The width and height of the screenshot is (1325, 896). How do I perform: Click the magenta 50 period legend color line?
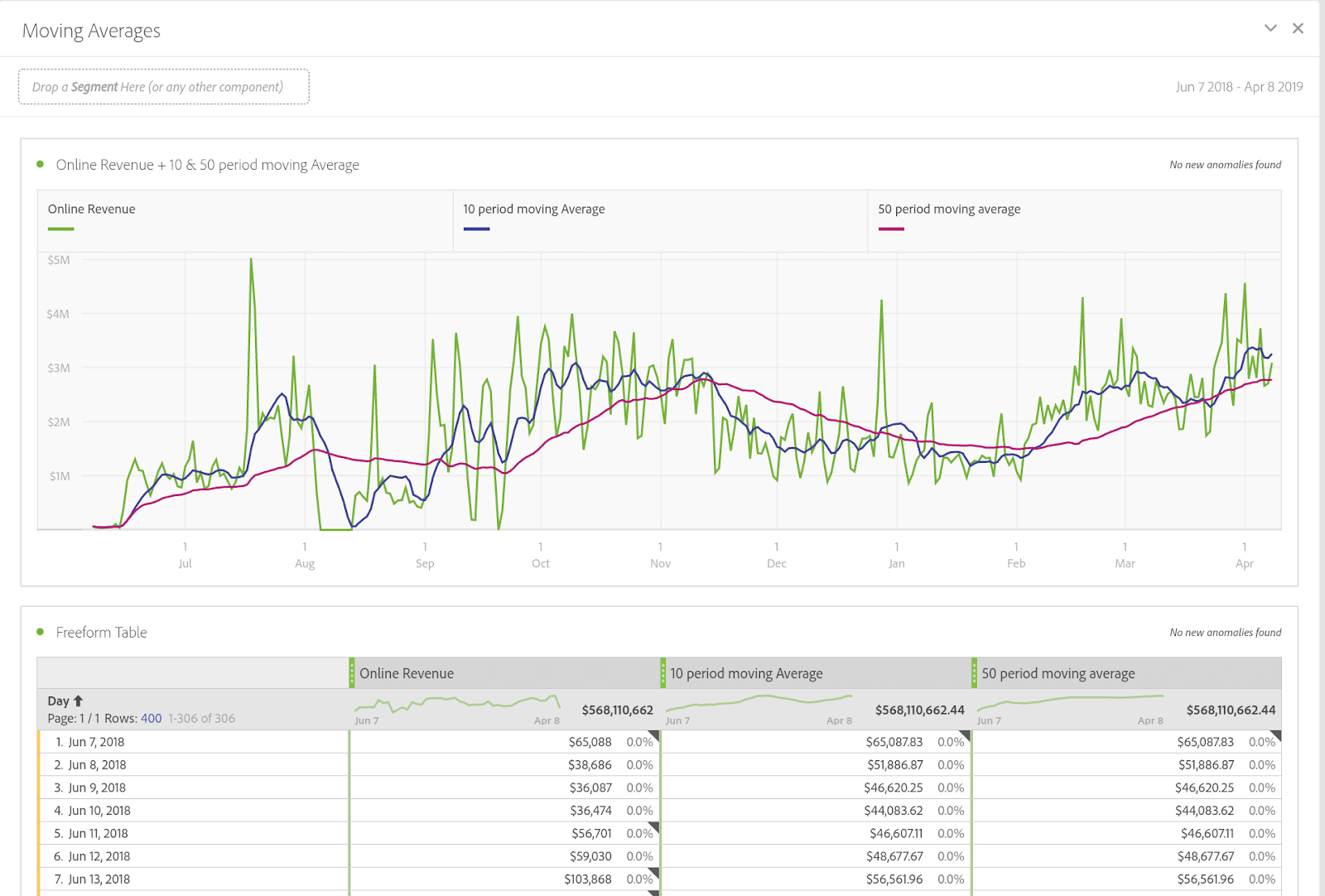pos(891,229)
